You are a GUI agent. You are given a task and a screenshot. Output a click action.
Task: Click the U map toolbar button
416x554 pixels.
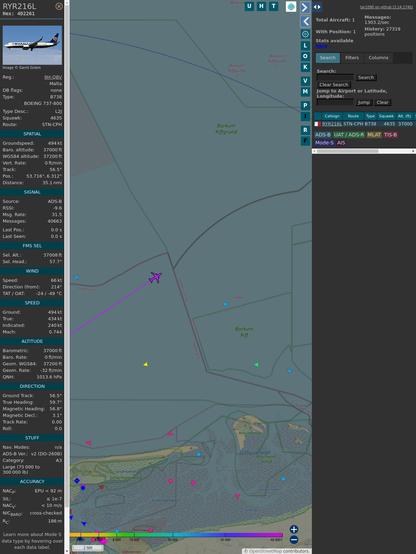(x=249, y=6)
